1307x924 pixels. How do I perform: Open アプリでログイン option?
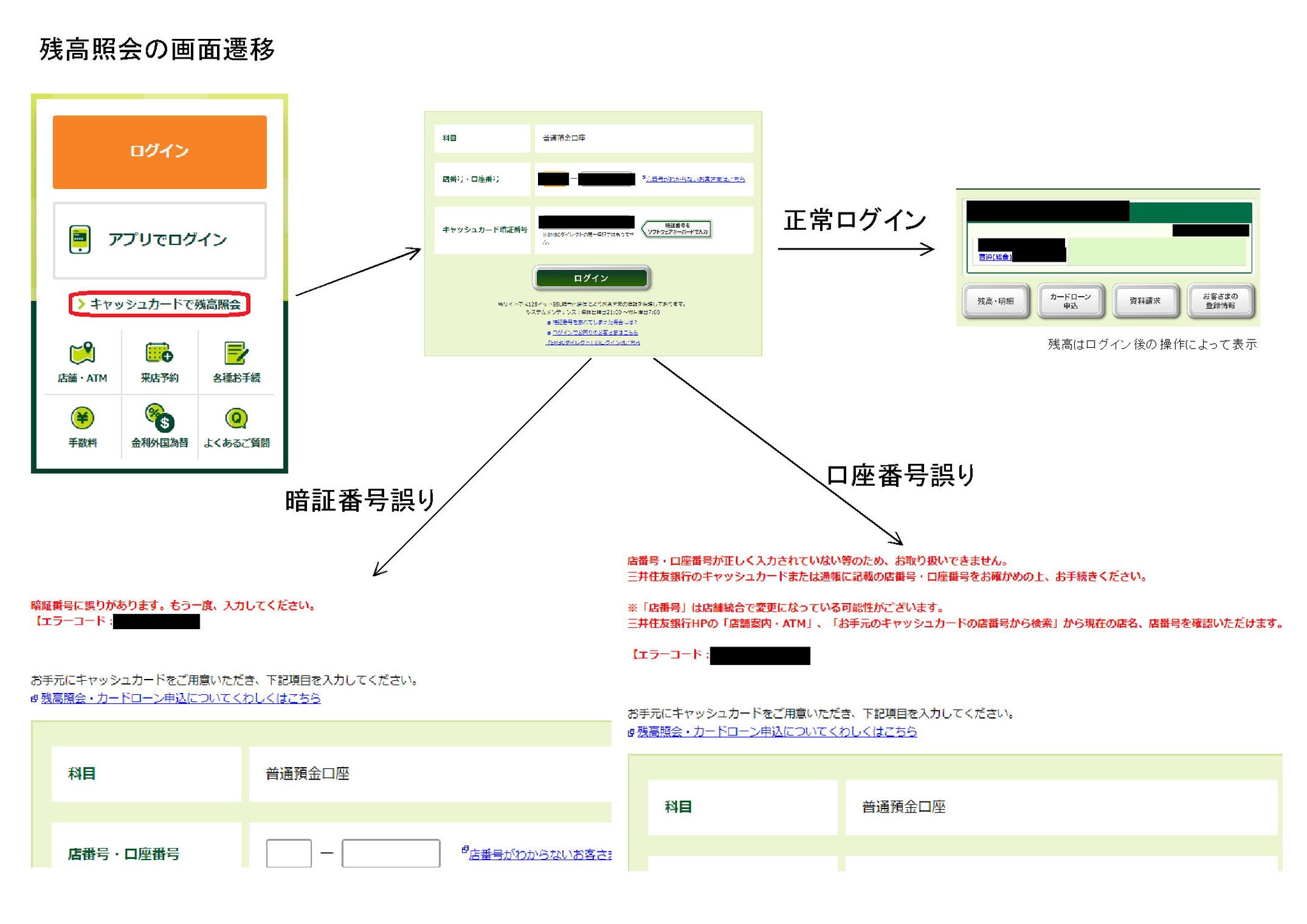tap(160, 241)
